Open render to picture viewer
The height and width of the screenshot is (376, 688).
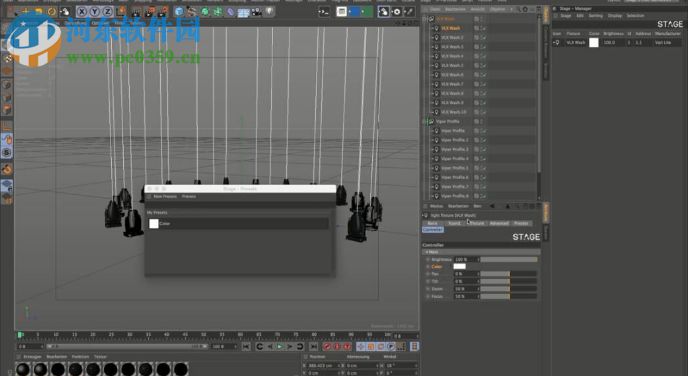tap(150, 12)
